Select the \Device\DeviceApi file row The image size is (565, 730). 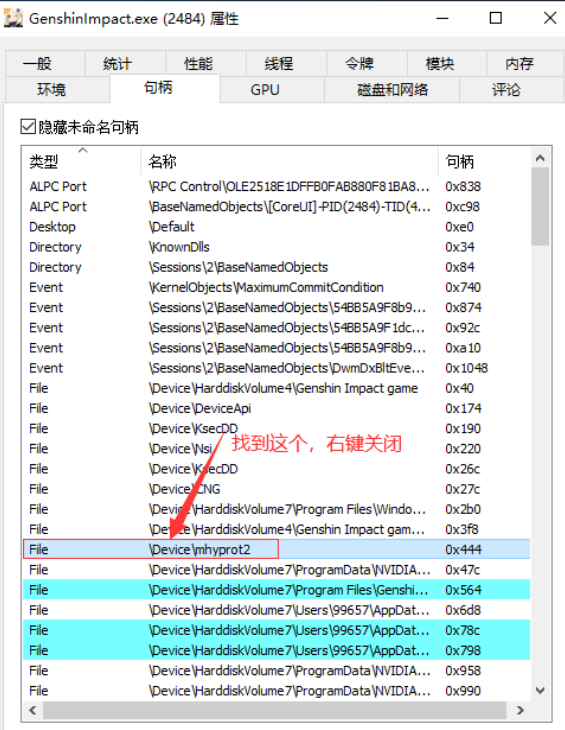tap(276, 408)
